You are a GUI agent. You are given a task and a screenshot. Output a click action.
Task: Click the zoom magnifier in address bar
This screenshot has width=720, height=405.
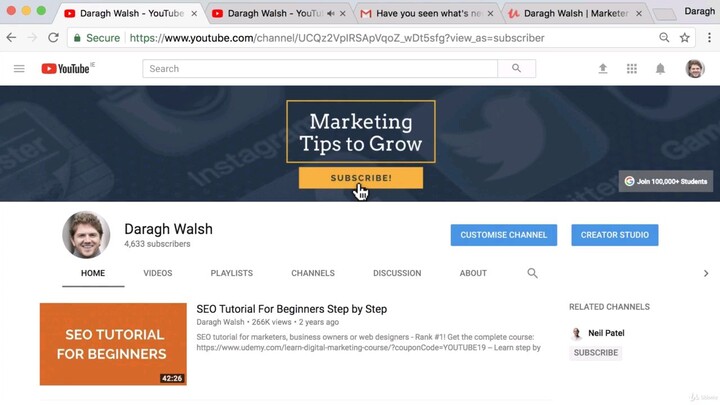(664, 38)
